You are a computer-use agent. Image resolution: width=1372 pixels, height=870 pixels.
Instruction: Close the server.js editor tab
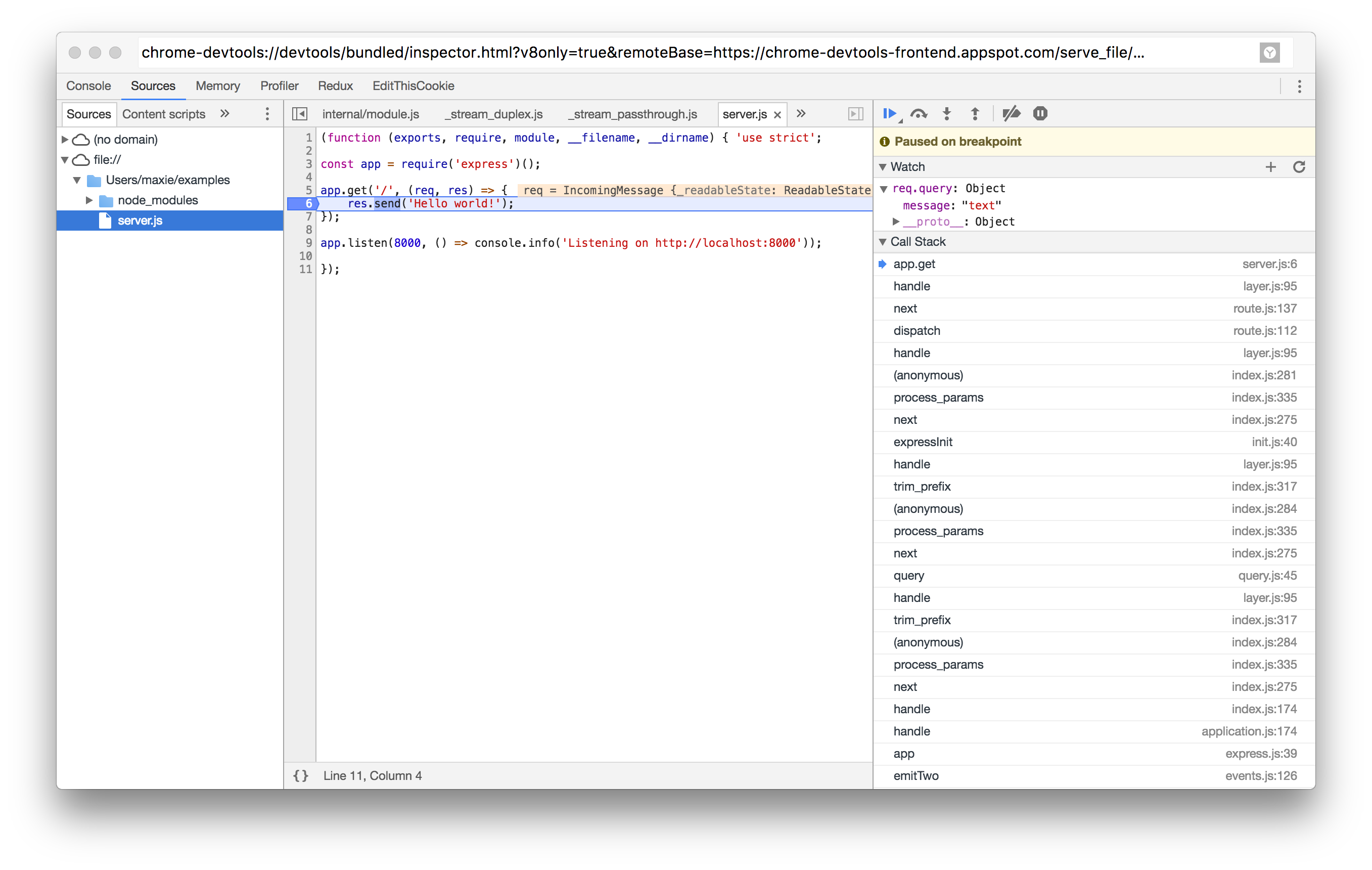pos(777,115)
